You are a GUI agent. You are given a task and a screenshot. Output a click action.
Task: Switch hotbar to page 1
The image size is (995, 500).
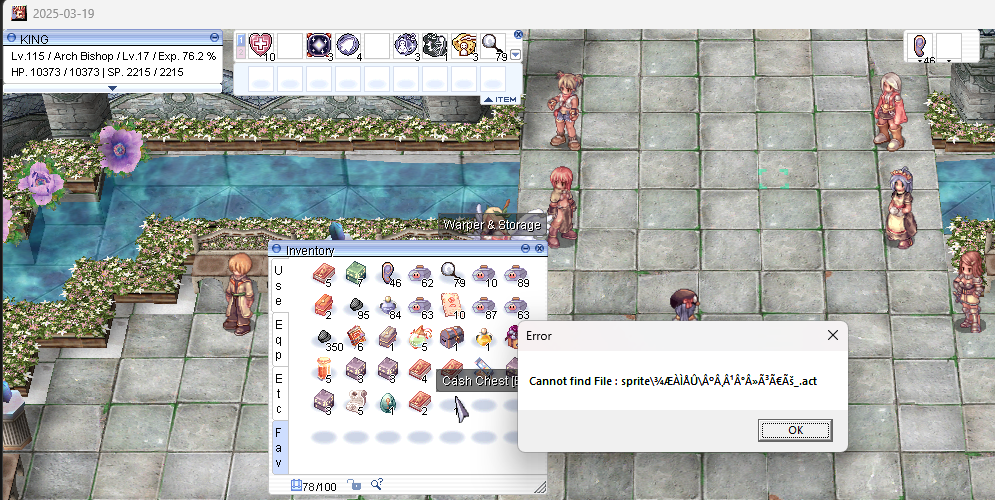(241, 40)
